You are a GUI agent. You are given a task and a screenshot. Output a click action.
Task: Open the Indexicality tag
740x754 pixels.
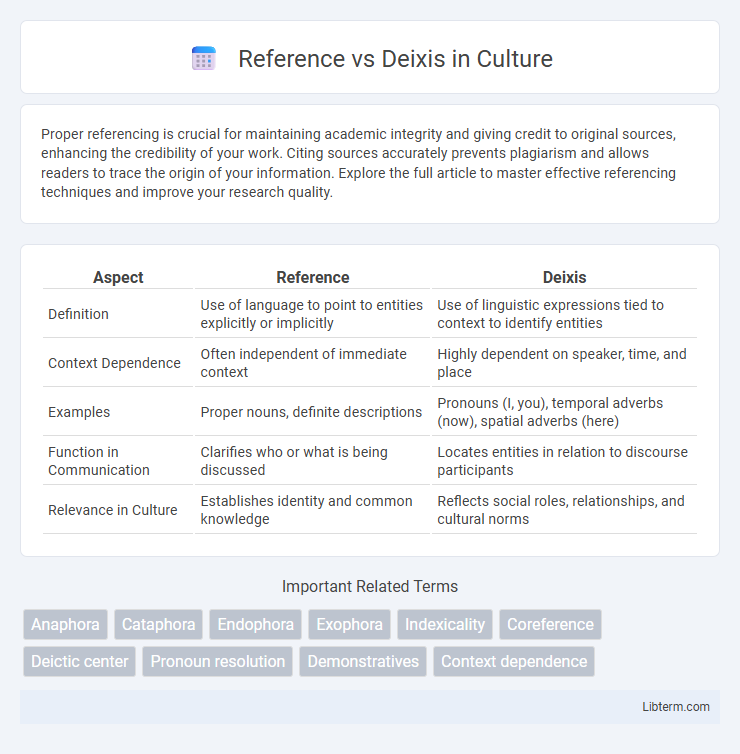pyautogui.click(x=445, y=624)
